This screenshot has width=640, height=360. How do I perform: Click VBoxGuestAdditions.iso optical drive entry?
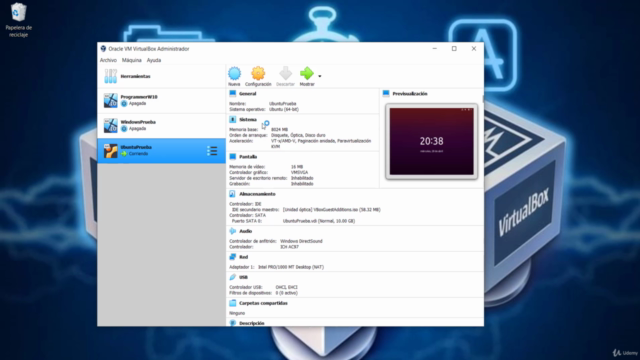pyautogui.click(x=331, y=209)
